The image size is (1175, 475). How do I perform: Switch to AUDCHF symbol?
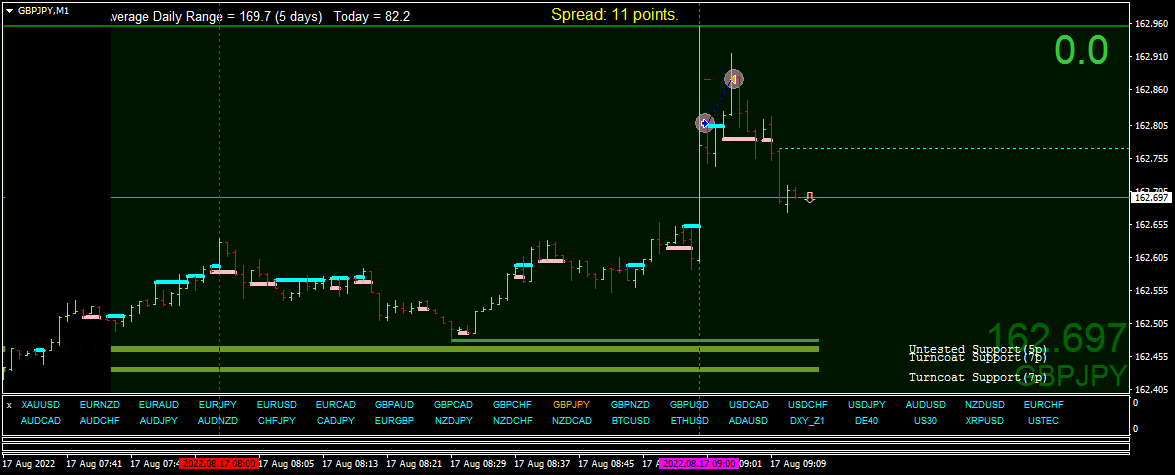coord(99,420)
